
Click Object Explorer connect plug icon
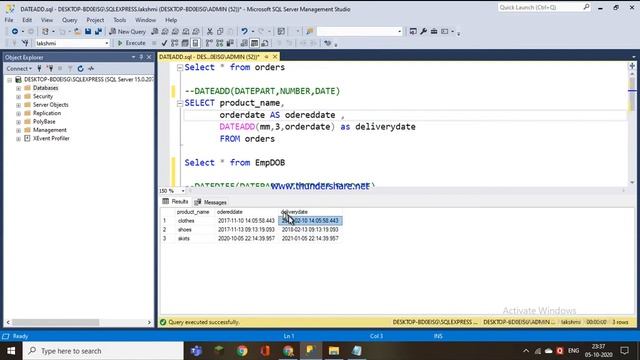tap(40, 69)
